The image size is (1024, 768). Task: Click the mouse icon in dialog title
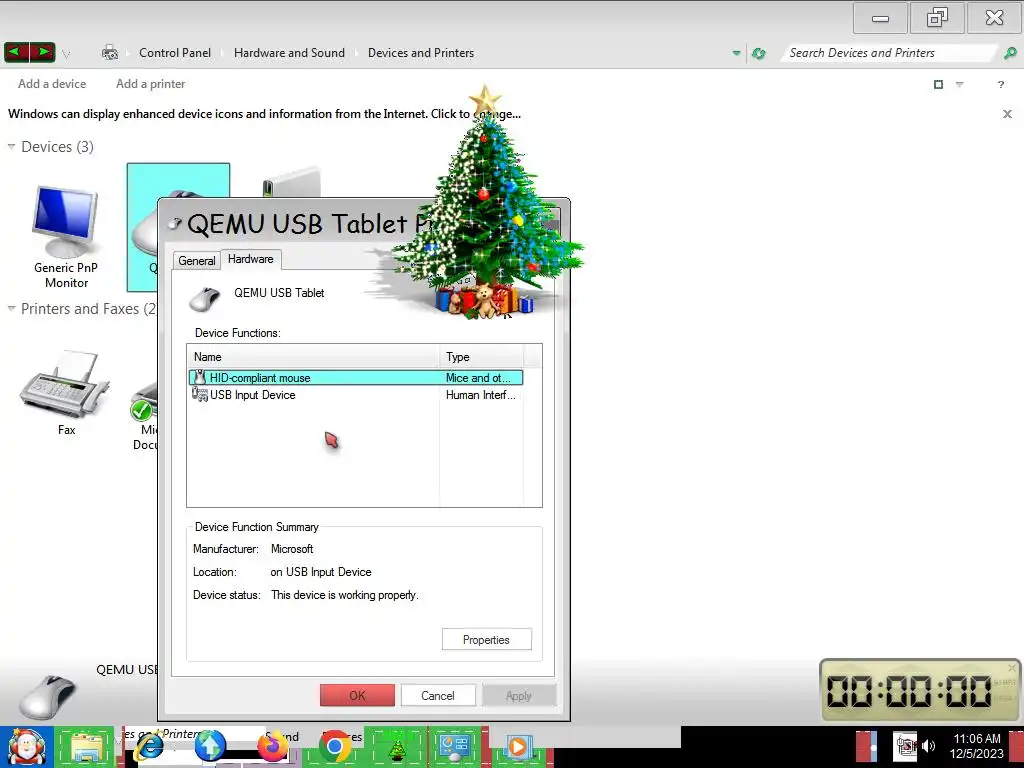tap(174, 224)
